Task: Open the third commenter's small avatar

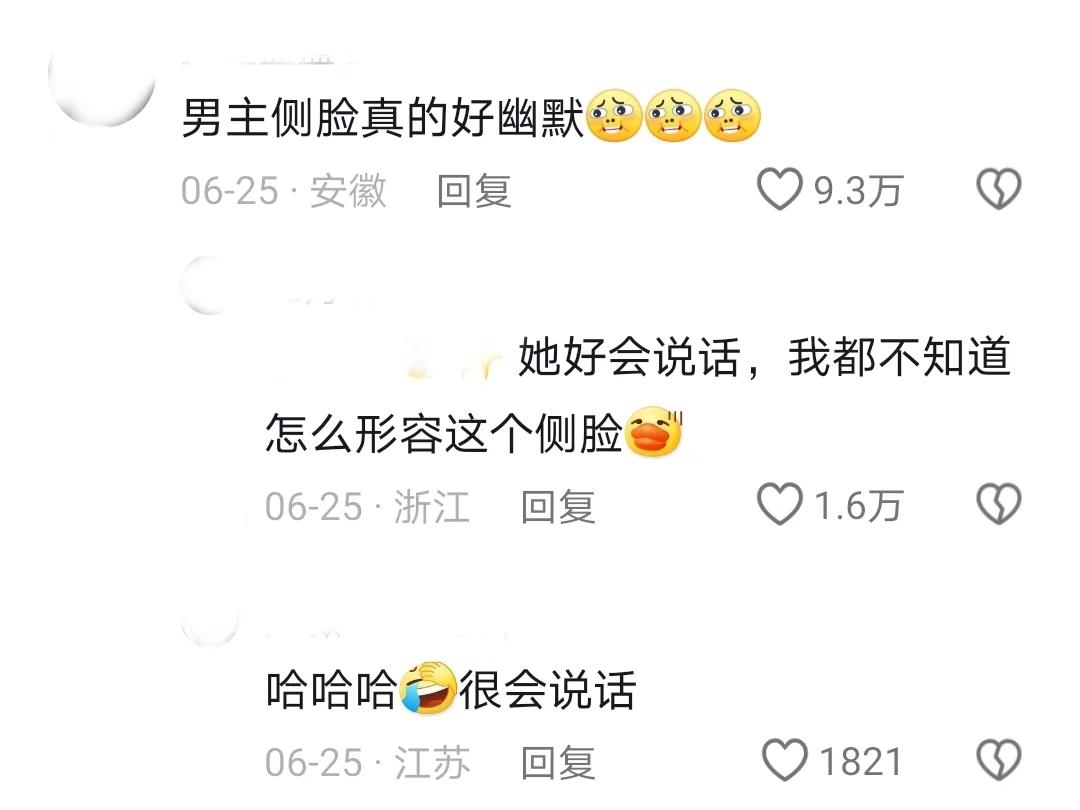Action: click(x=209, y=625)
